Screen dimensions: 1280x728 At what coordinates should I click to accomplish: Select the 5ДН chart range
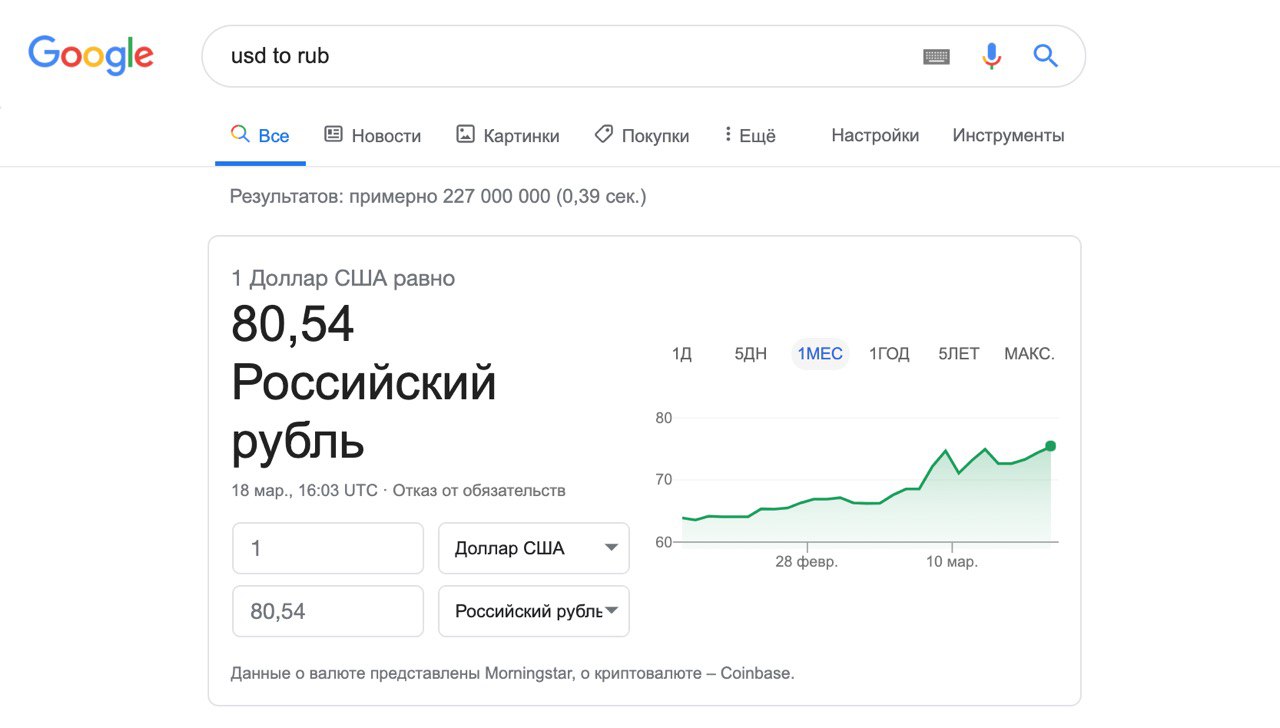pos(750,354)
